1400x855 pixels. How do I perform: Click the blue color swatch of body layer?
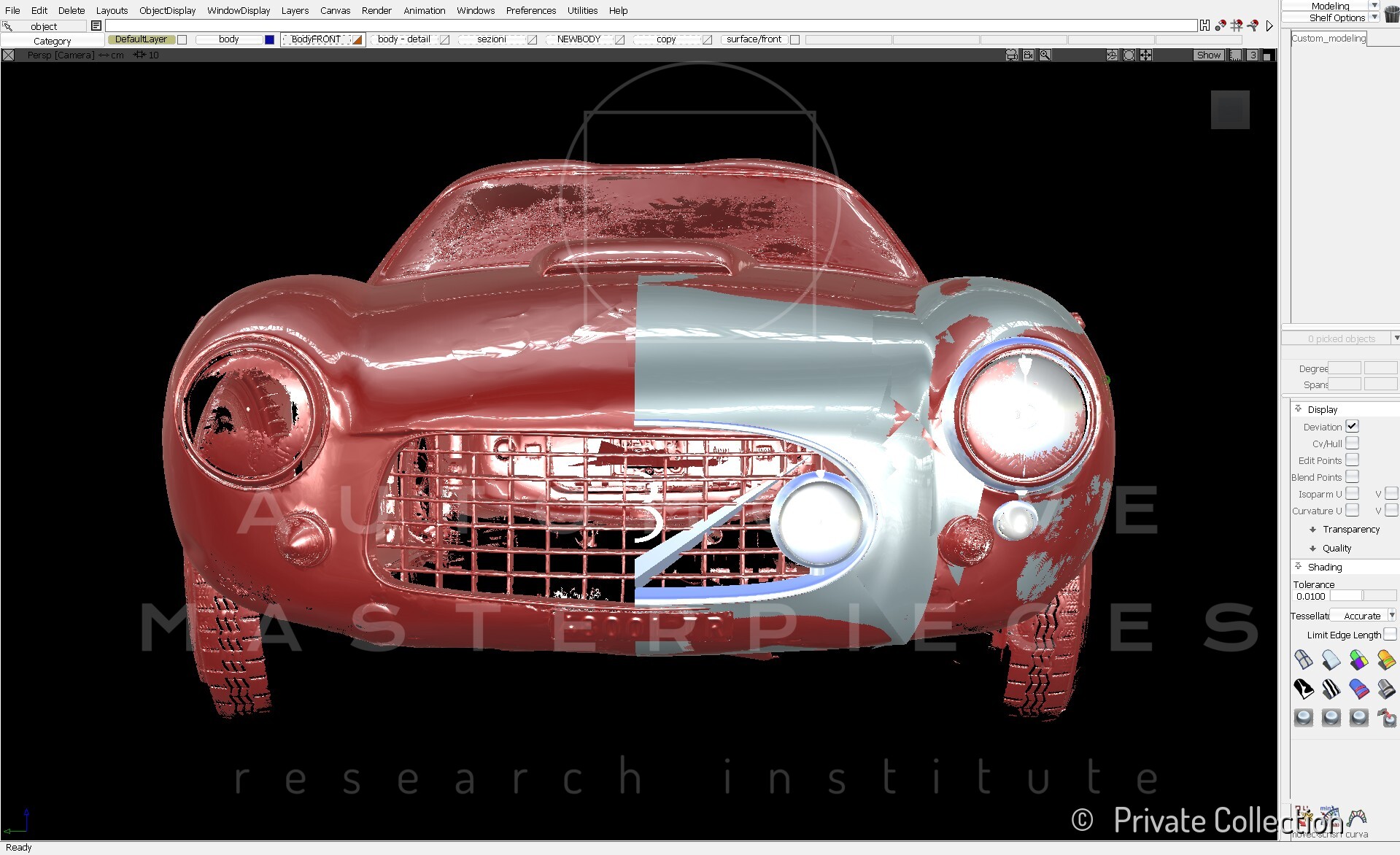(x=269, y=39)
